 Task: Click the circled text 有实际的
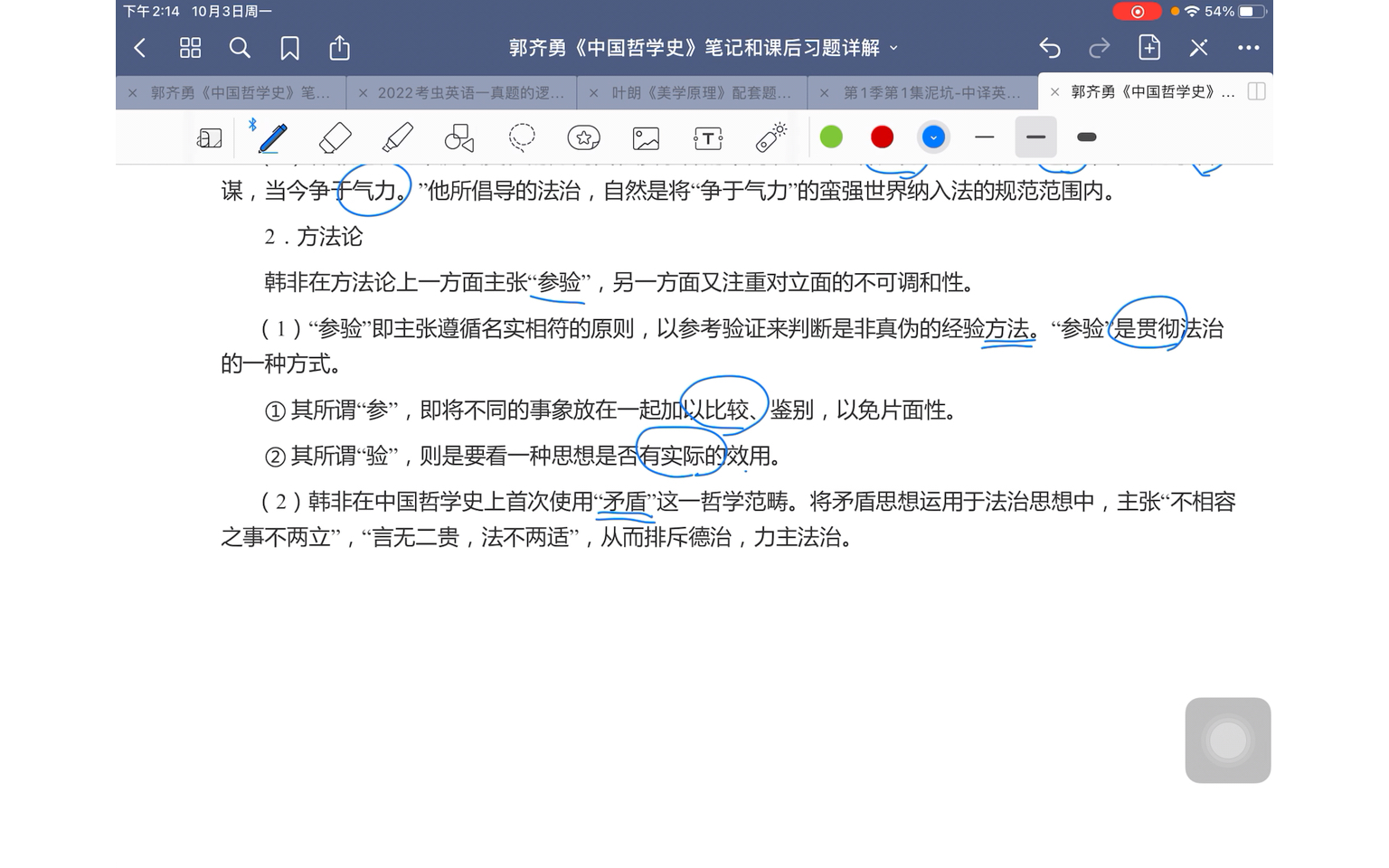[683, 457]
